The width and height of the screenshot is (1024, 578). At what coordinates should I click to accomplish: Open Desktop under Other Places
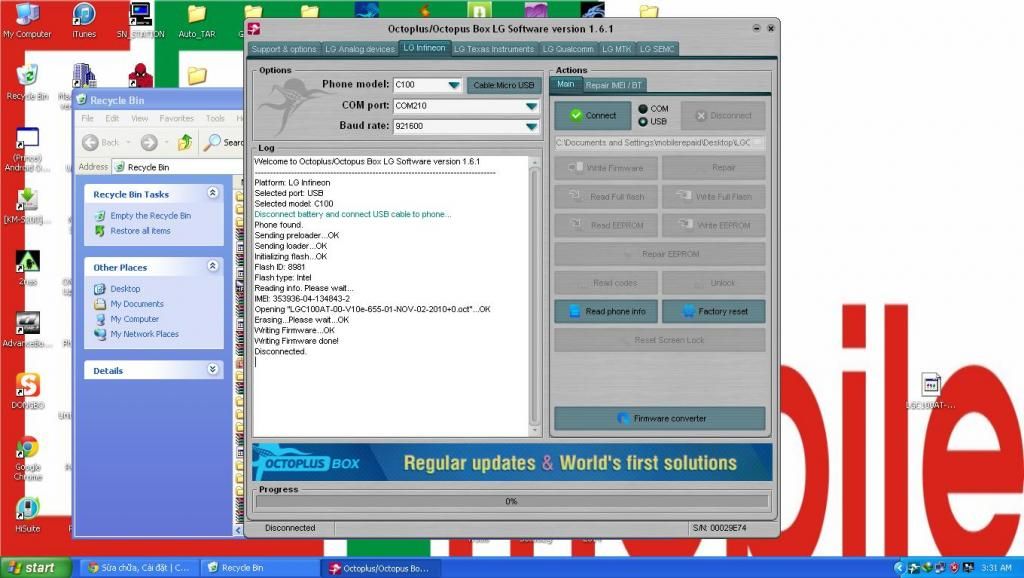pos(118,289)
